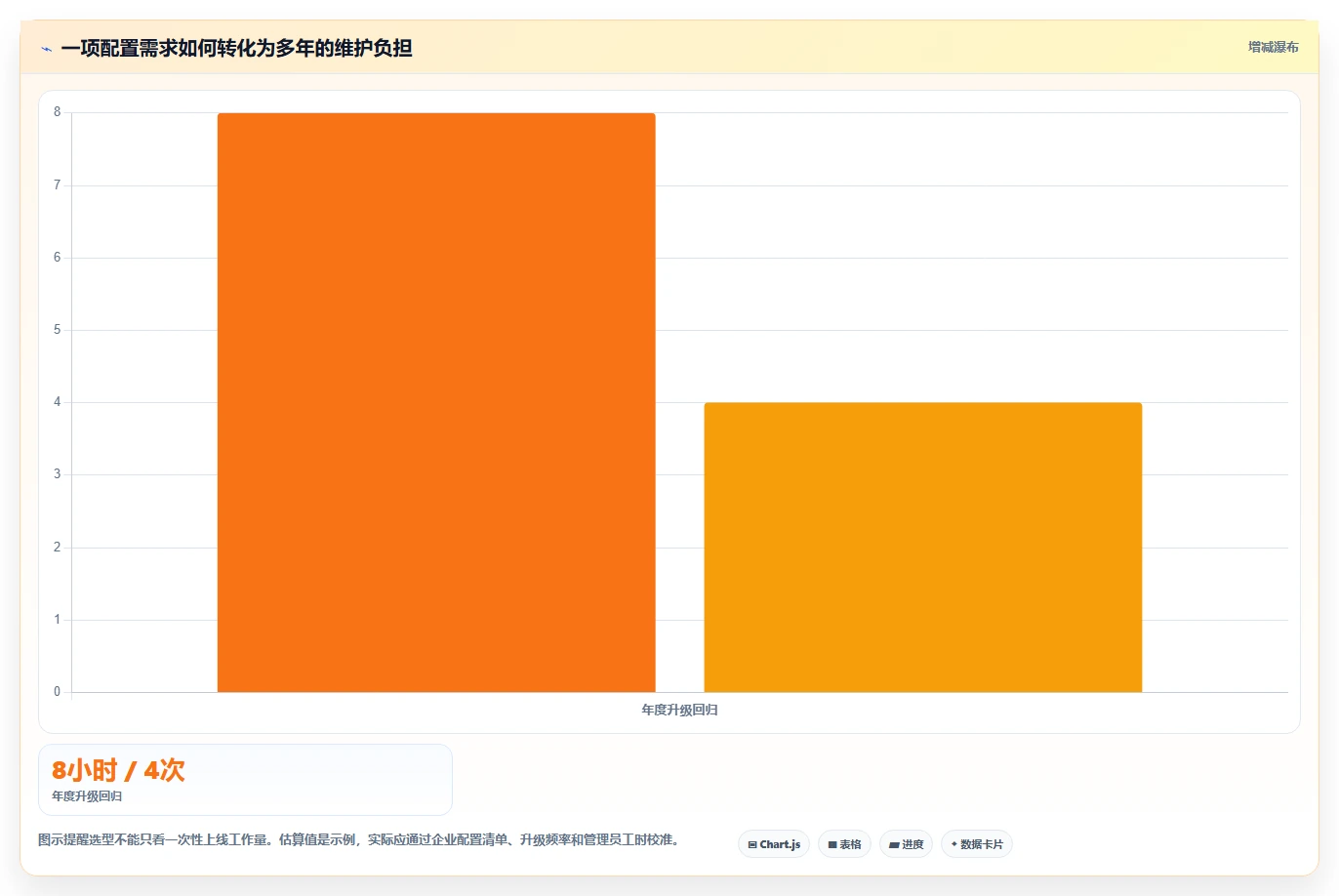Viewport: 1339px width, 896px height.
Task: Click the title 一项配置需求如何转化为多年的维护负担
Action: coord(236,48)
